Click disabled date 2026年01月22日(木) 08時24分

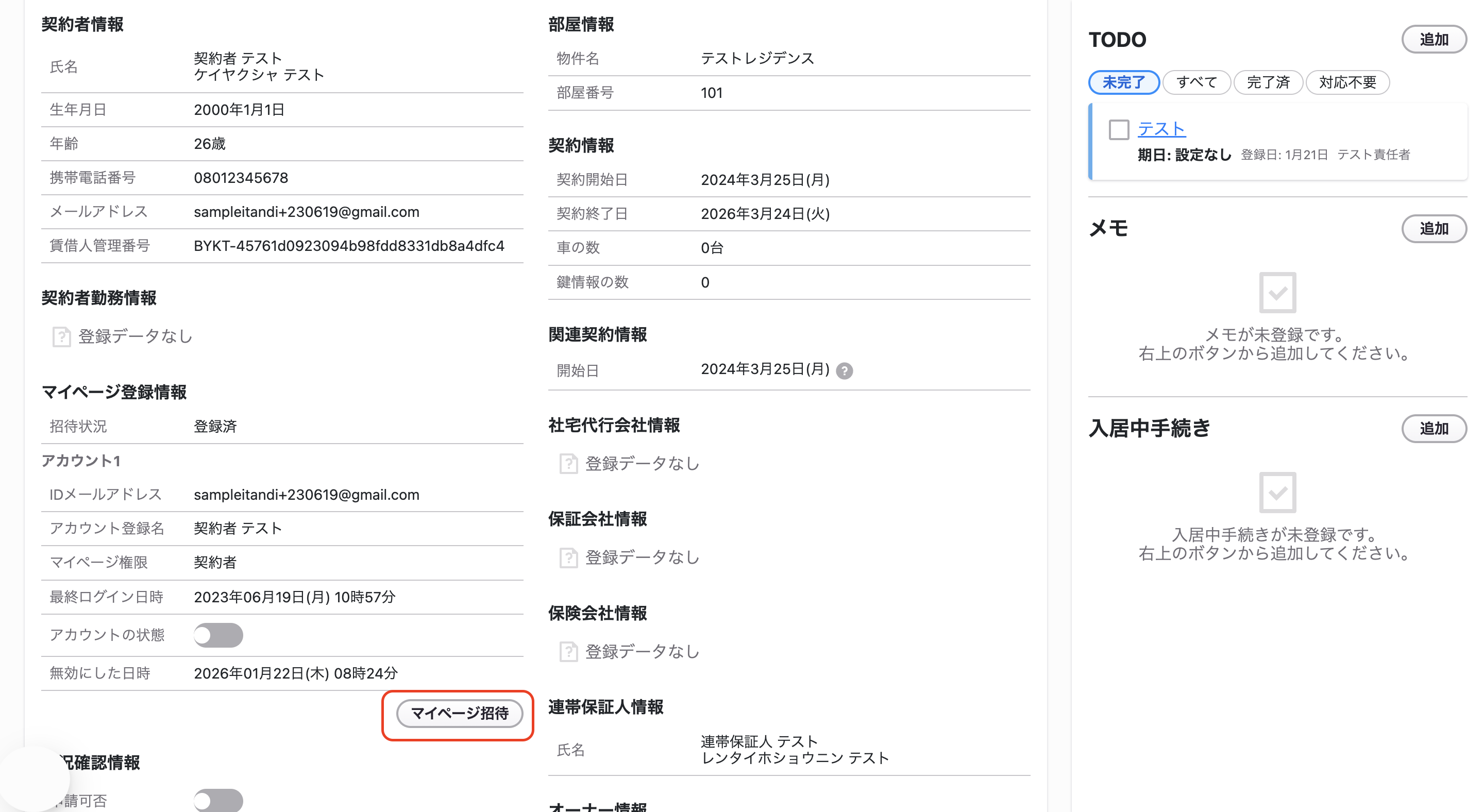pos(296,673)
